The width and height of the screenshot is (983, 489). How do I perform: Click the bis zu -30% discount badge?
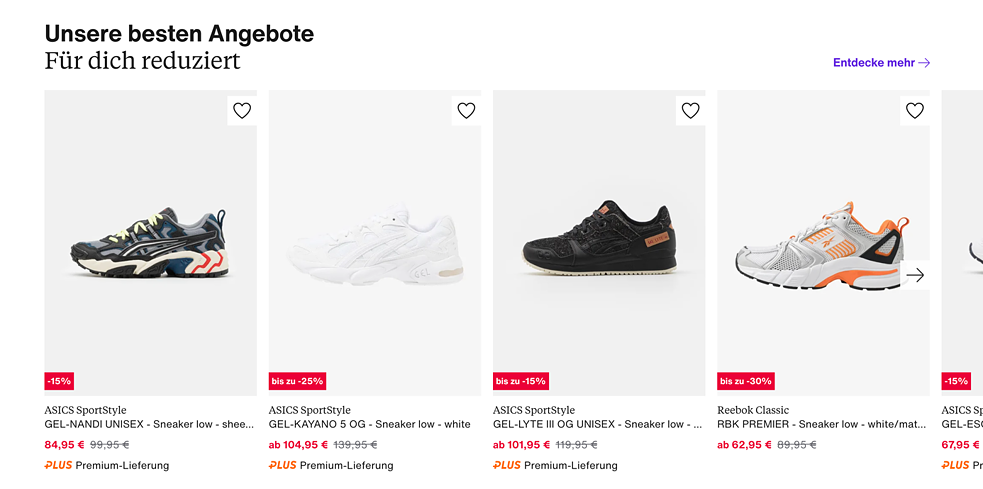coord(745,381)
